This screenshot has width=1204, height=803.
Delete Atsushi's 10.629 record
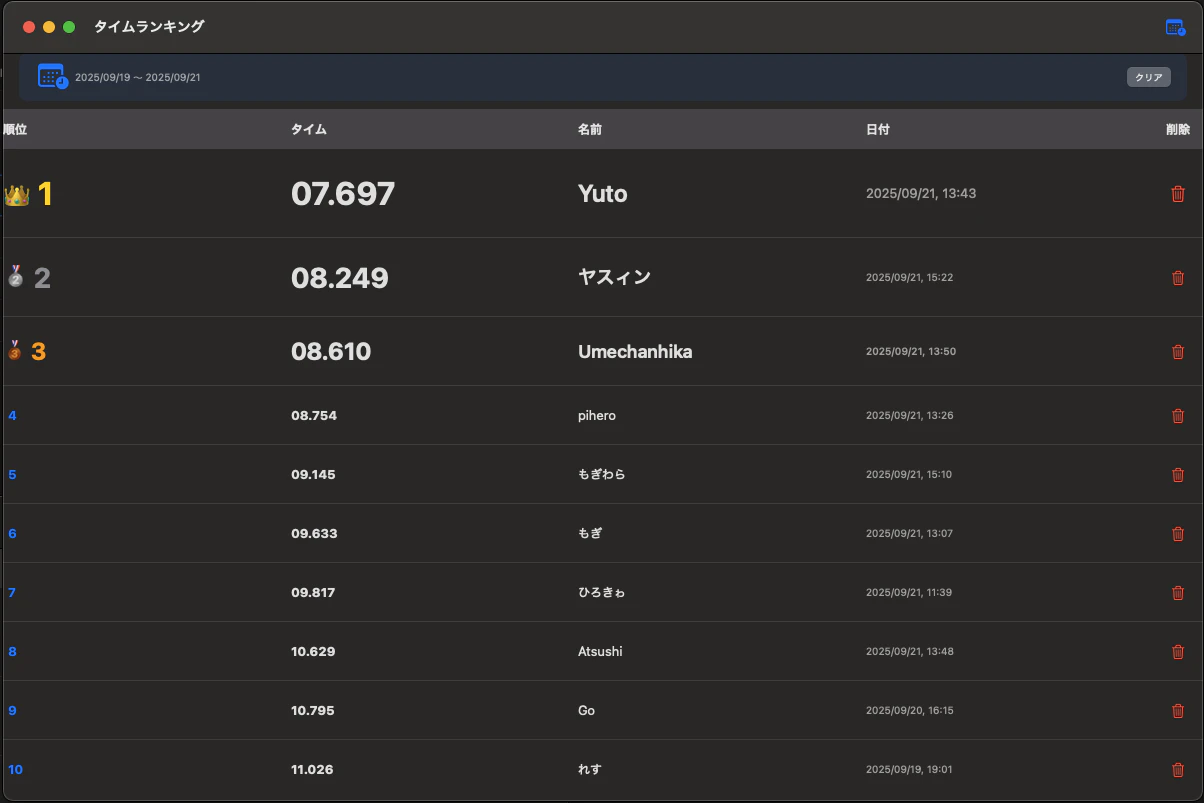point(1178,652)
